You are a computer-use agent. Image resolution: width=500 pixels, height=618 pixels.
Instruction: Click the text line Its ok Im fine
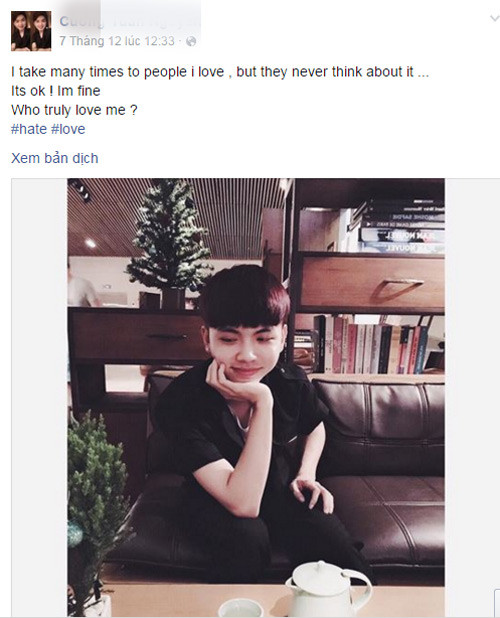tap(56, 91)
